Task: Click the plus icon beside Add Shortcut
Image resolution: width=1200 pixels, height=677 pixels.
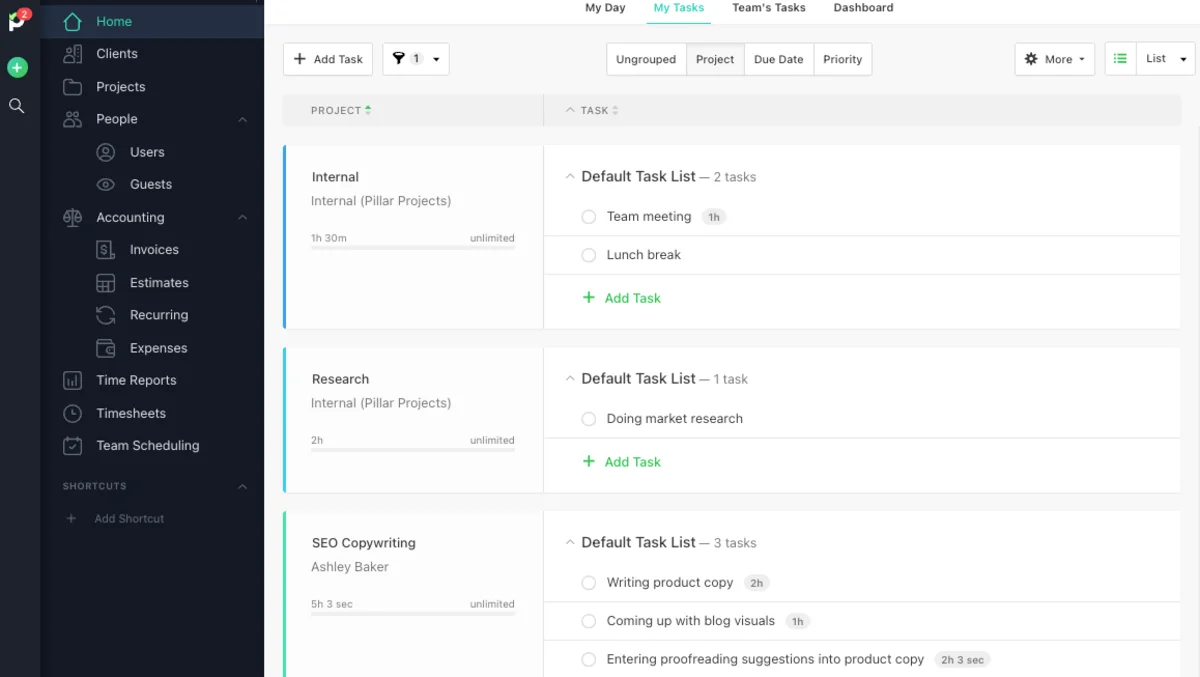Action: point(71,519)
